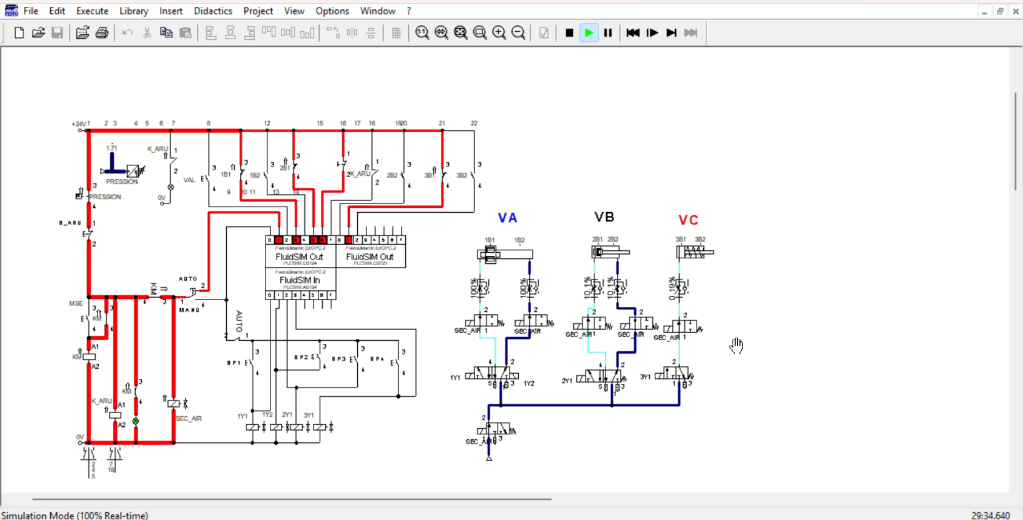Zoom out of the circuit
Image resolution: width=1023 pixels, height=520 pixels.
click(518, 33)
